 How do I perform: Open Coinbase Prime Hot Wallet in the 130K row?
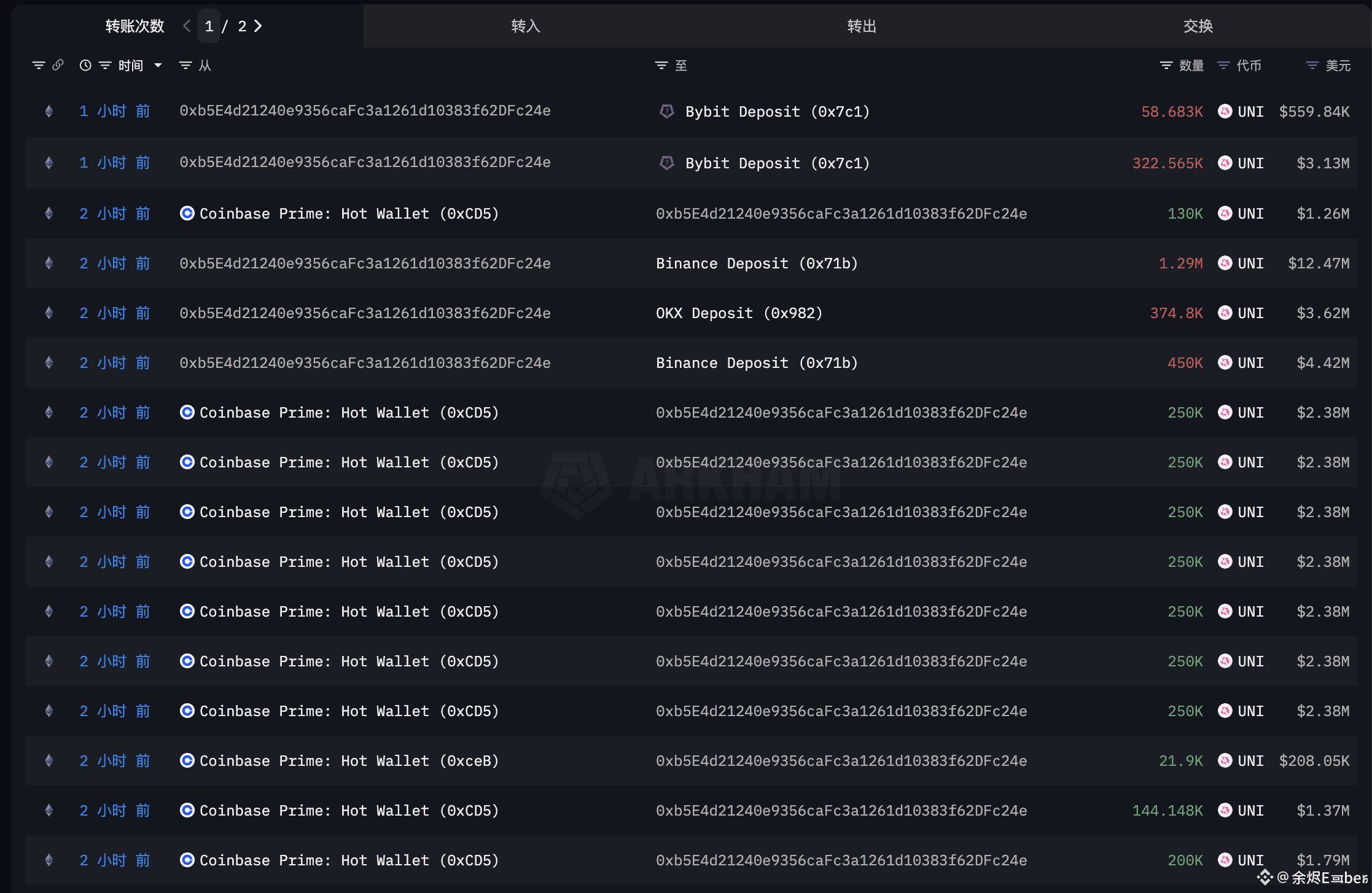(x=349, y=214)
